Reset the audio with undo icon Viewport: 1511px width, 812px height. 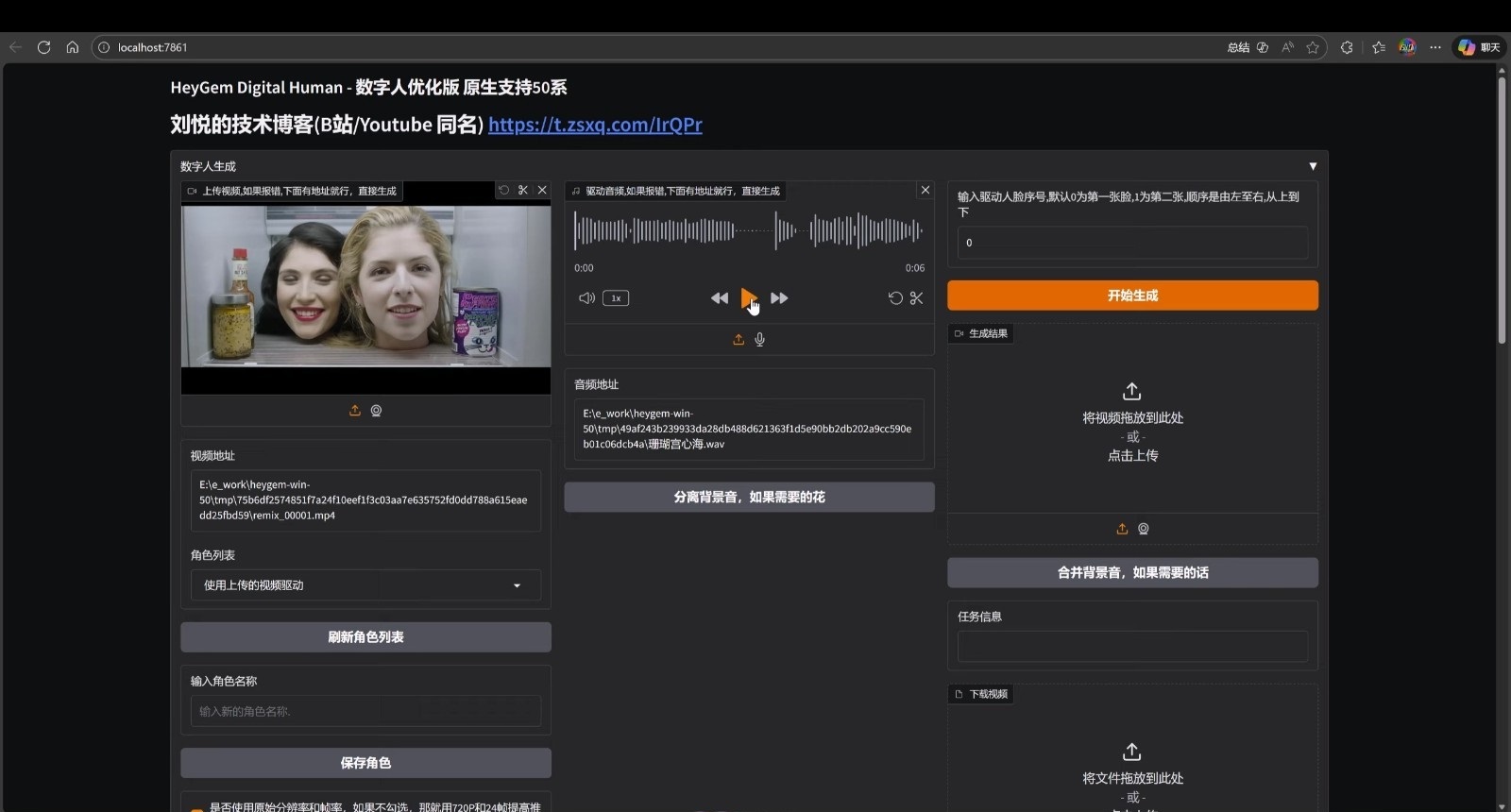(x=894, y=298)
